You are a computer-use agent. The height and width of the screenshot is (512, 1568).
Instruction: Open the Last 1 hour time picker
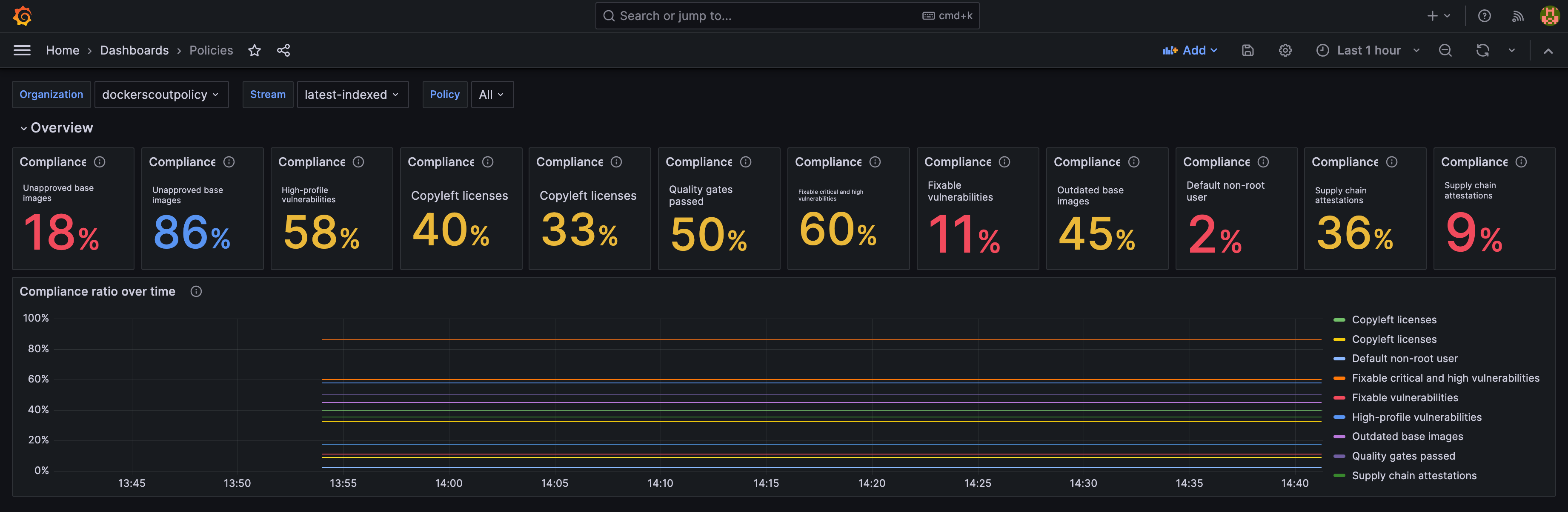click(x=1368, y=51)
